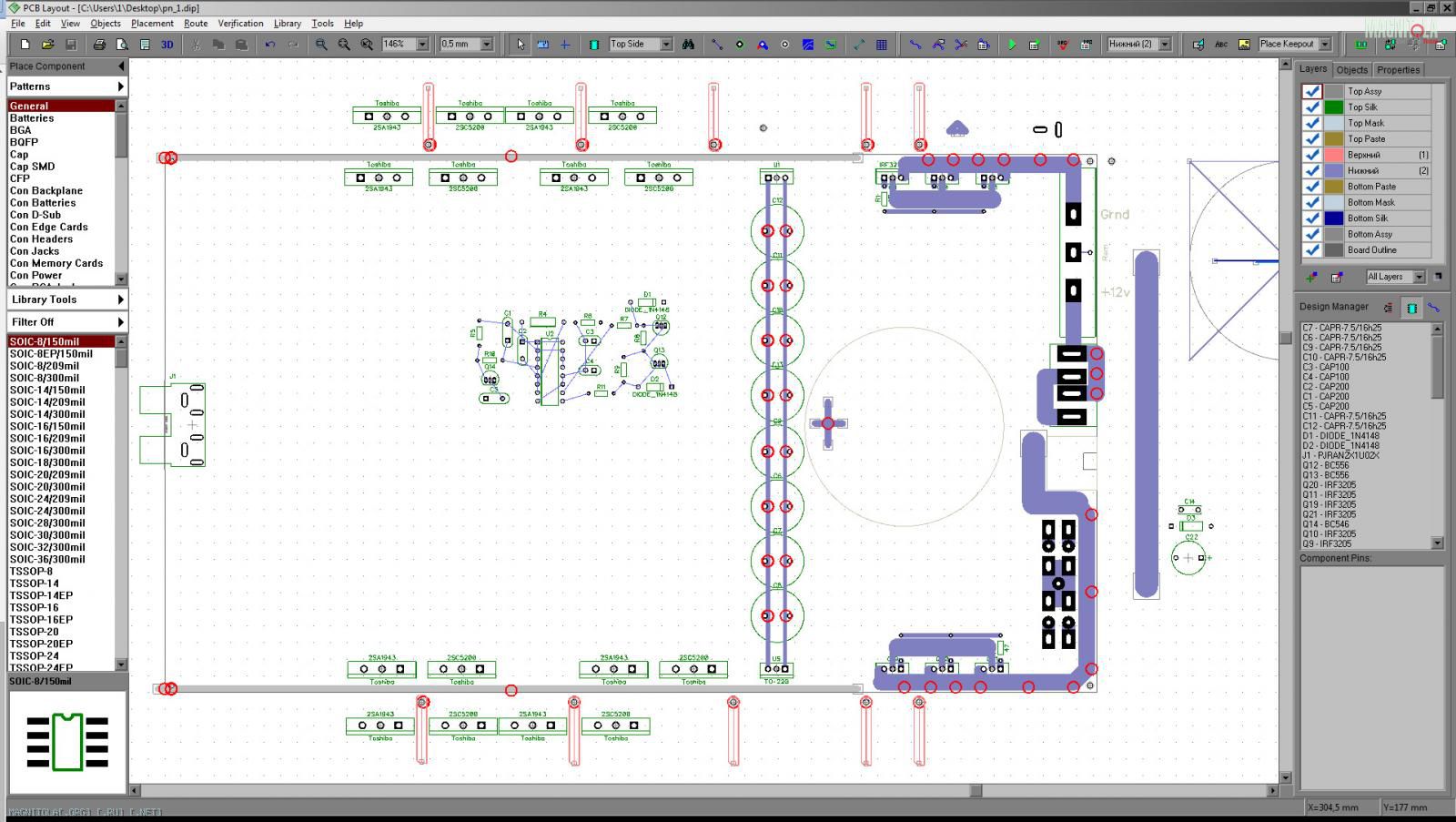Click the Library Tools button
The height and width of the screenshot is (822, 1456).
click(x=66, y=299)
